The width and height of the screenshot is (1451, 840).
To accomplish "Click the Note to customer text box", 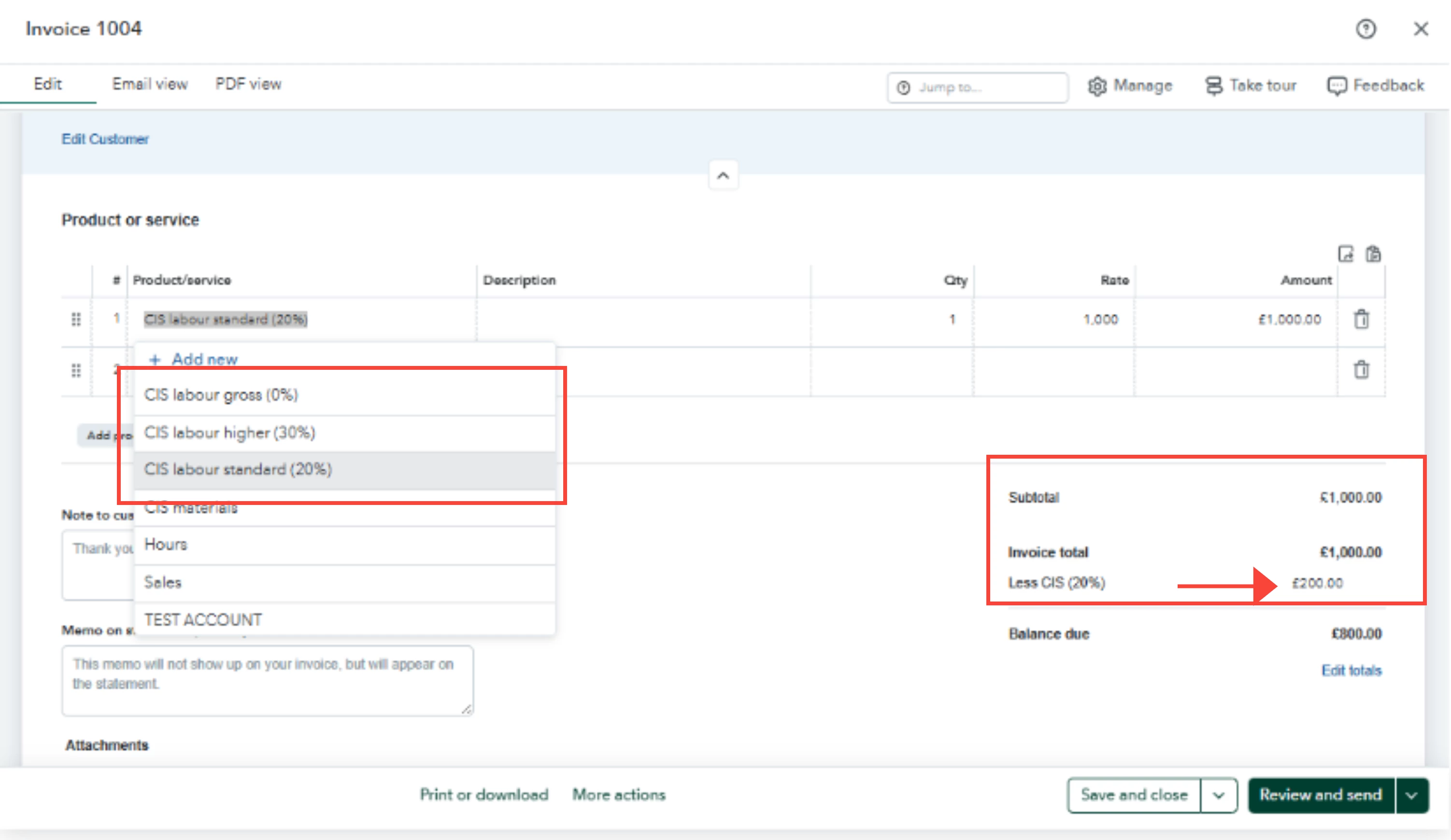I will (98, 565).
